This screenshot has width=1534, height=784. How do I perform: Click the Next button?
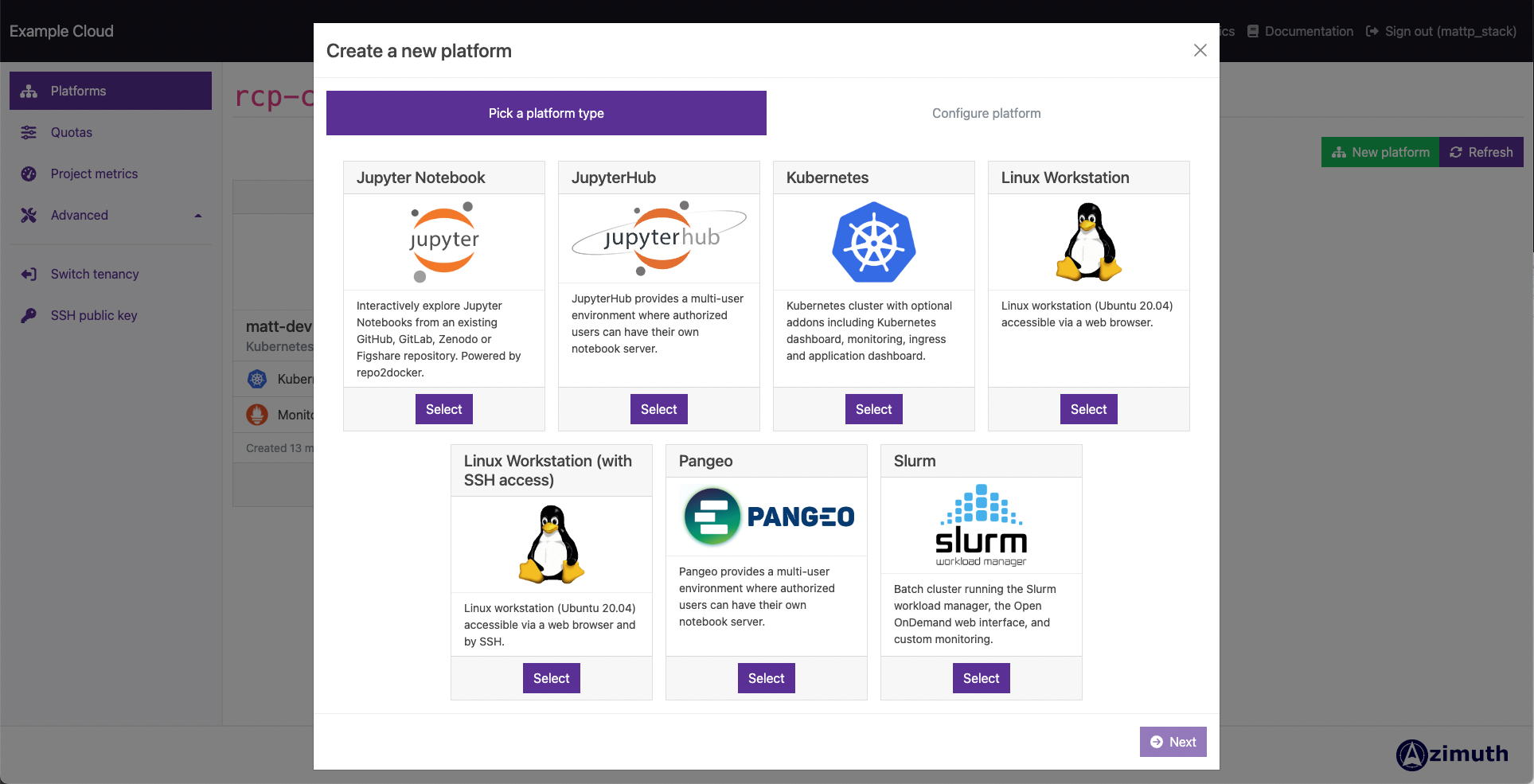(1173, 742)
